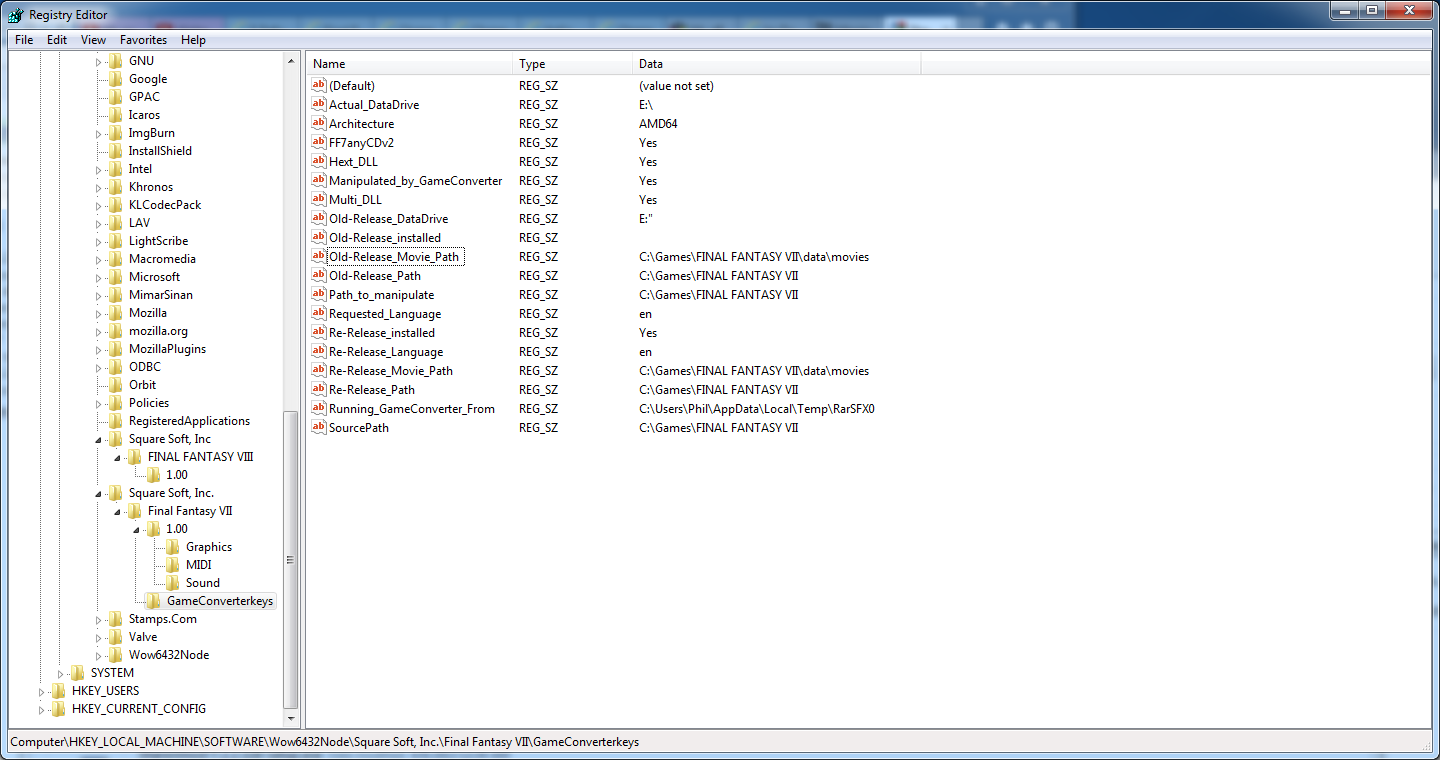Screen dimensions: 1440x760
Task: Select the Macromedia key
Action: click(162, 259)
